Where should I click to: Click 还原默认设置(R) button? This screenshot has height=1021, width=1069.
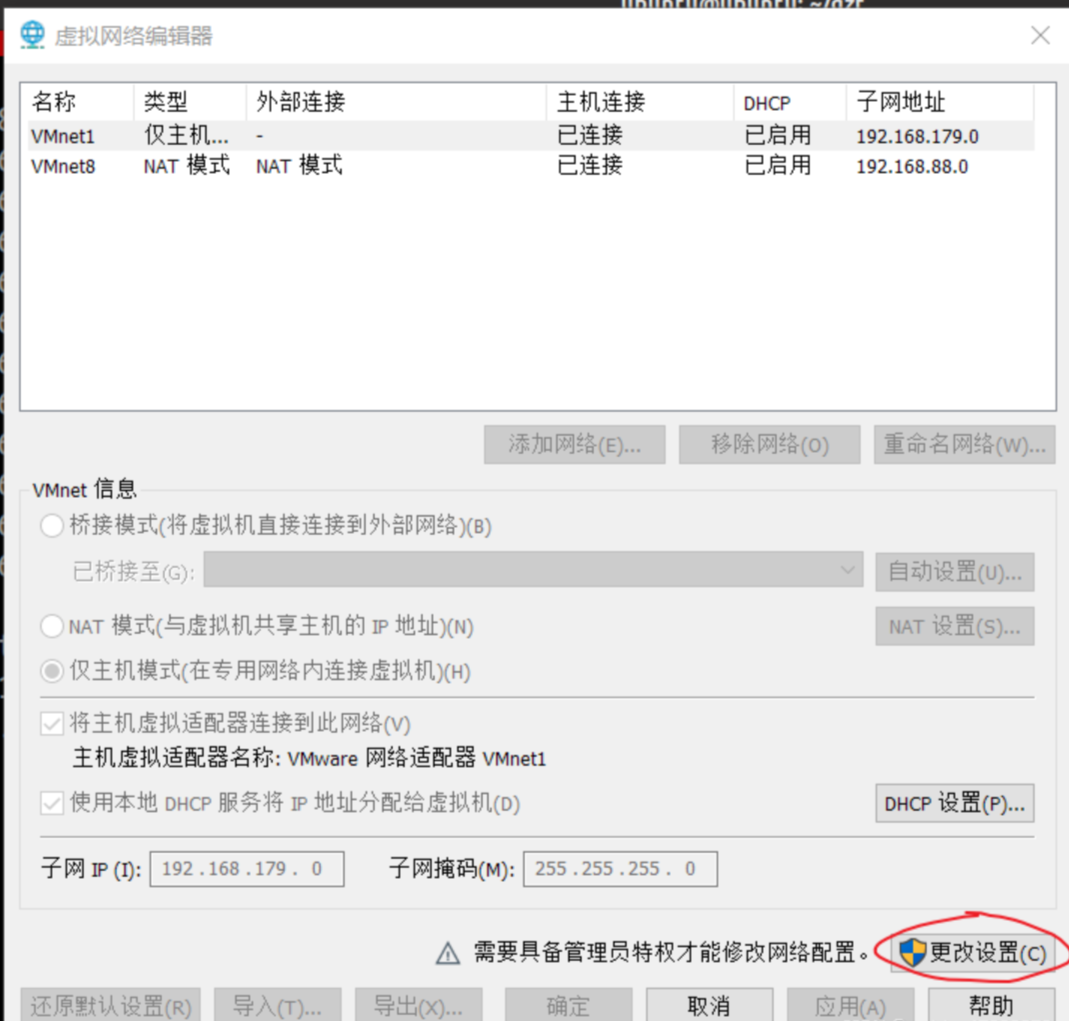(x=110, y=1005)
